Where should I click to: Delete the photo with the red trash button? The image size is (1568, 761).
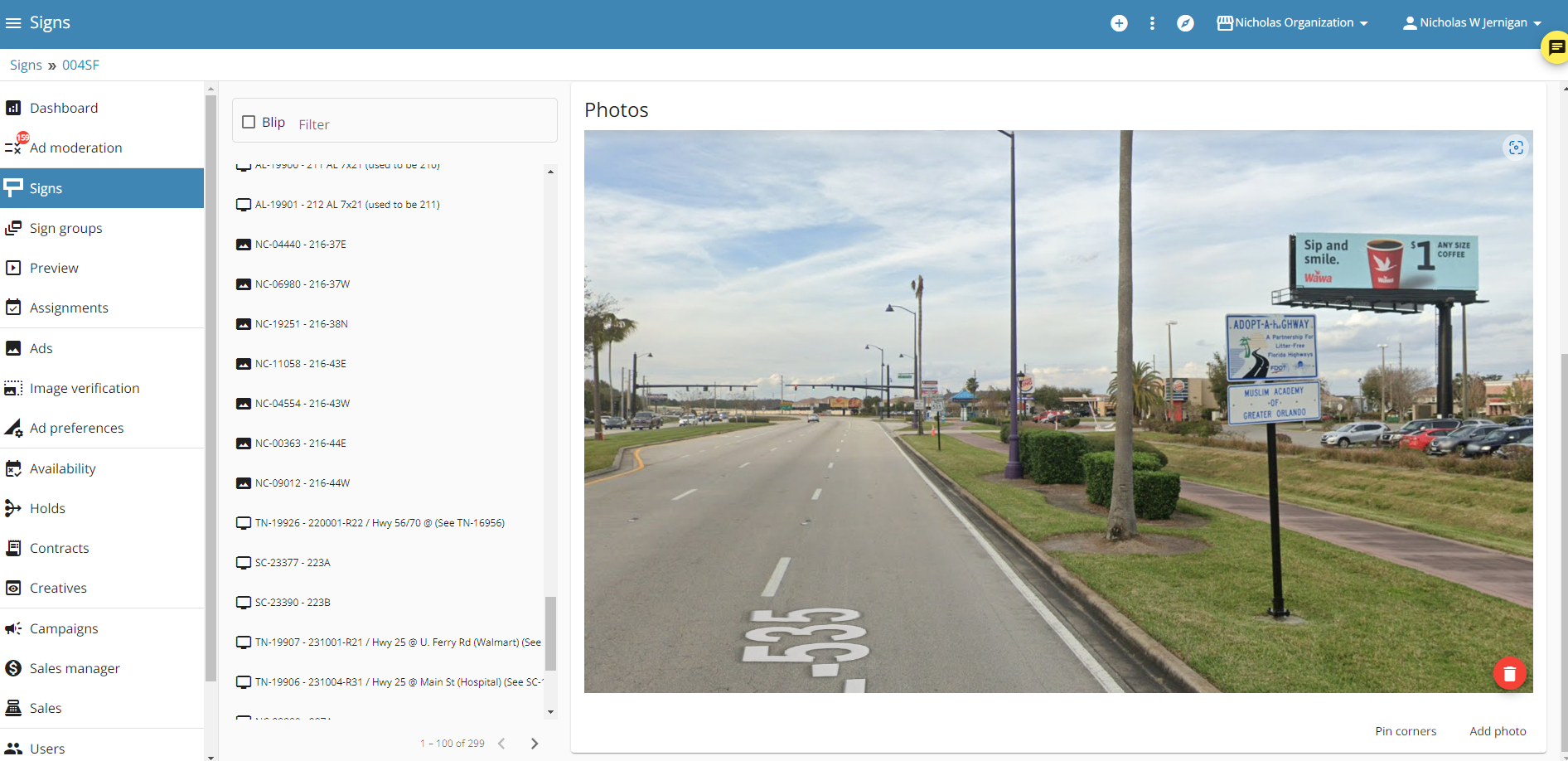click(1509, 674)
